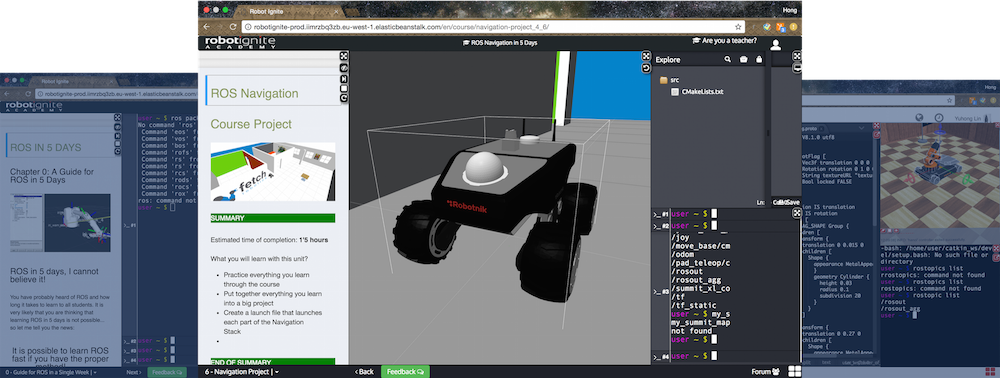Screen dimensions: 1000x378
Task: Open the grid layout icon at bottom right
Action: pos(795,372)
